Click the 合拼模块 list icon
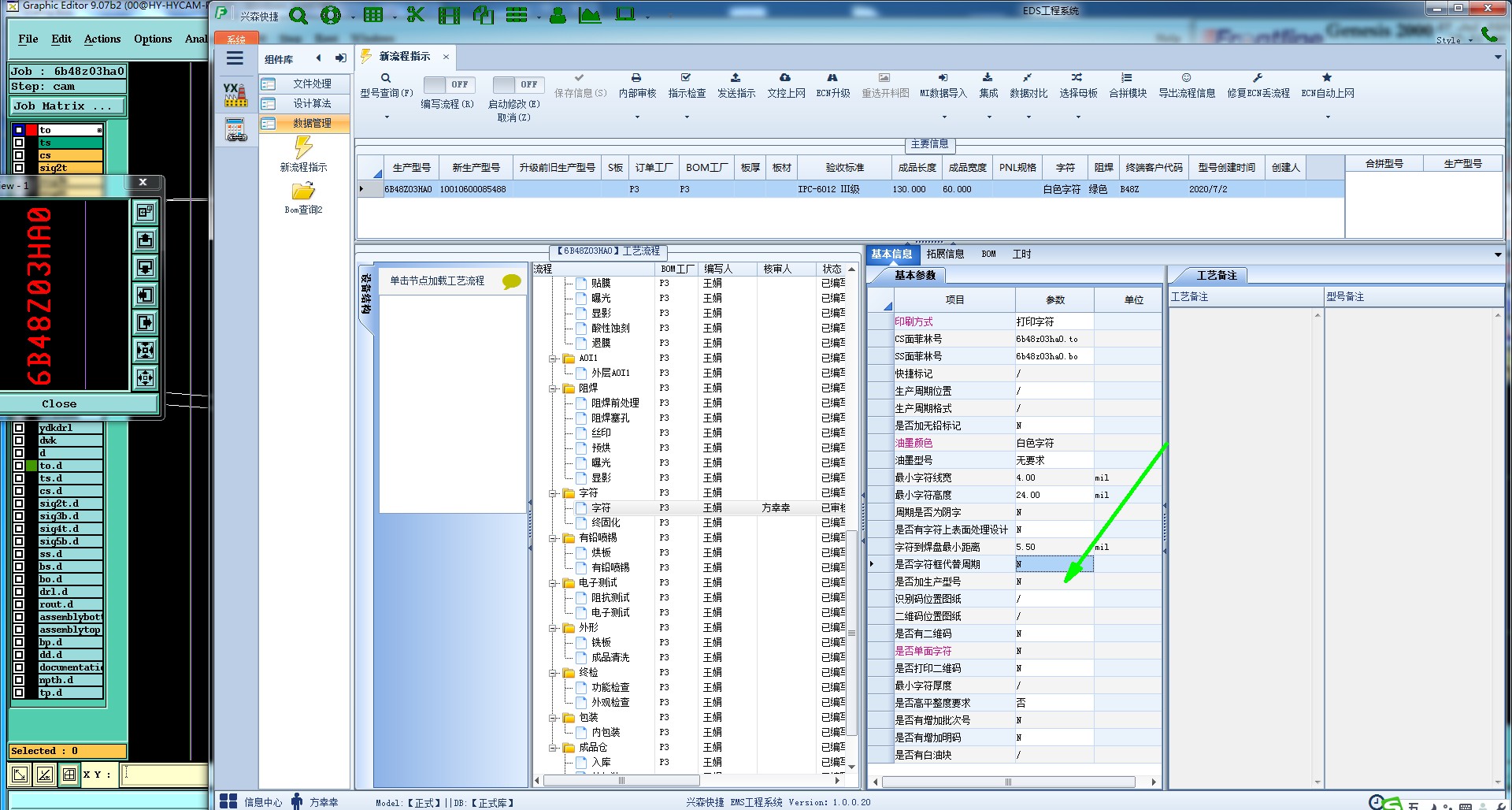Image resolution: width=1512 pixels, height=810 pixels. 1127,78
